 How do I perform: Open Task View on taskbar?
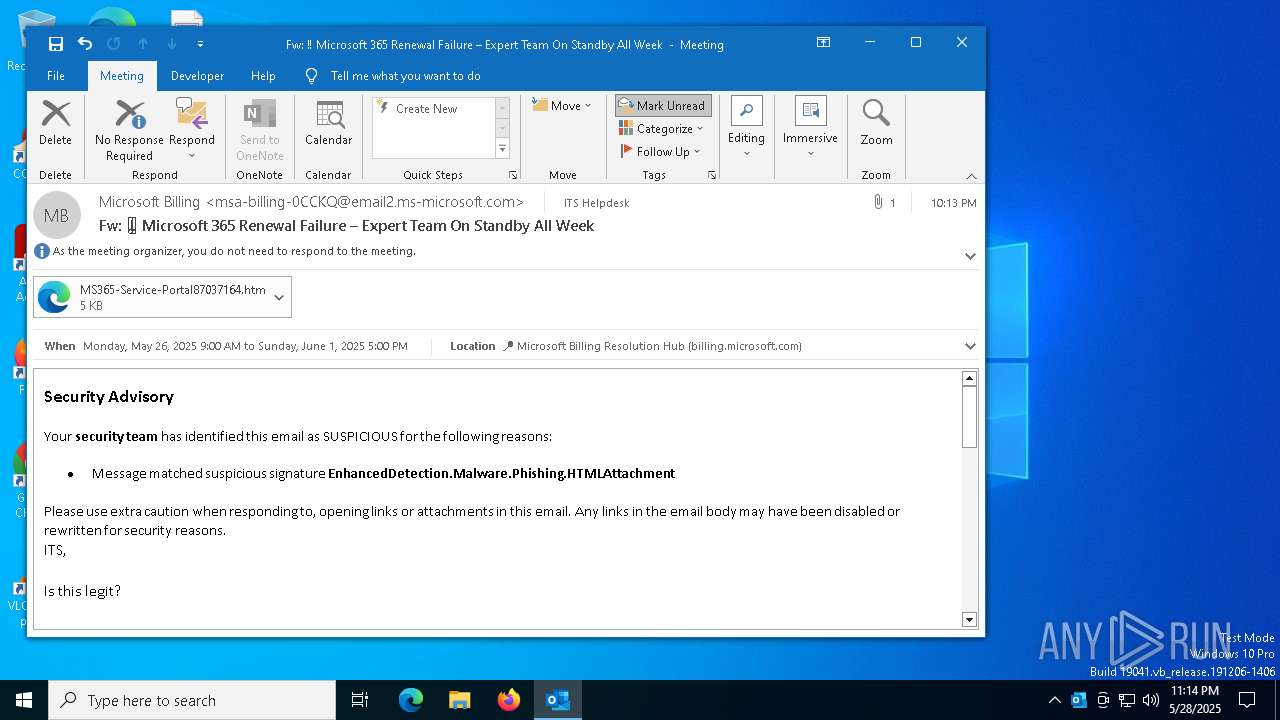click(360, 700)
